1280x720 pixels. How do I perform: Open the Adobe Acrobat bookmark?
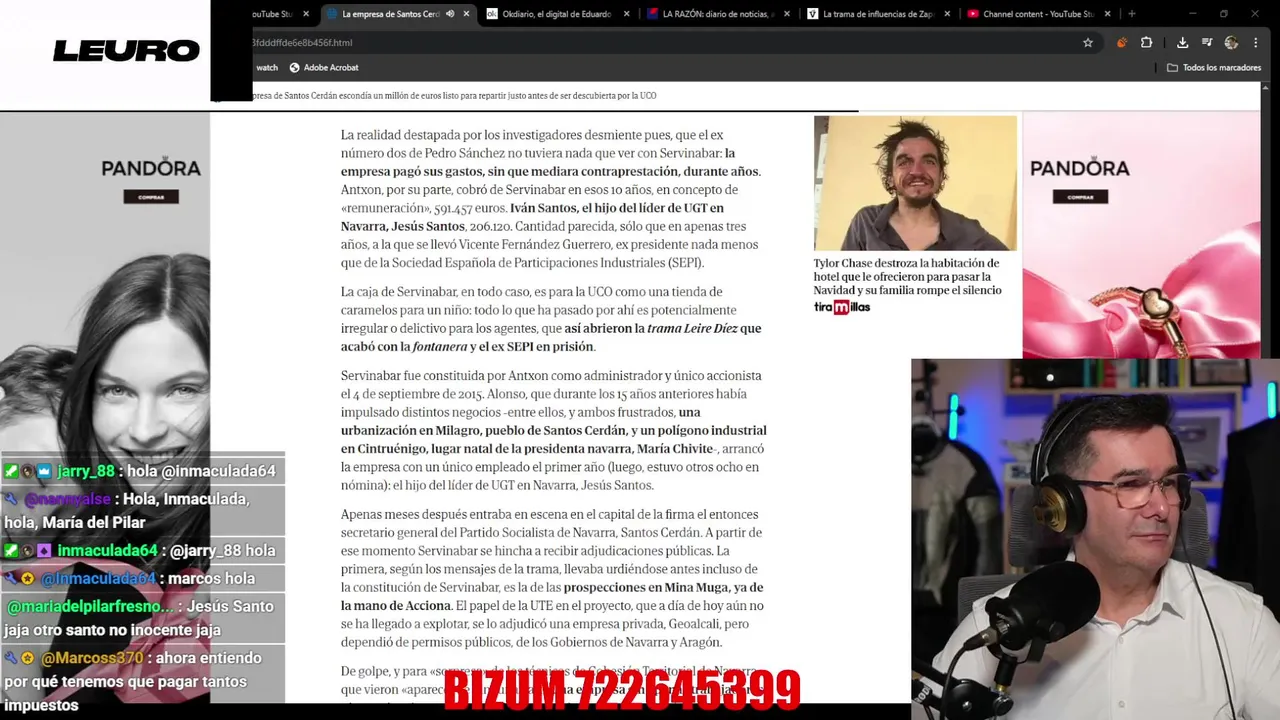pyautogui.click(x=324, y=68)
